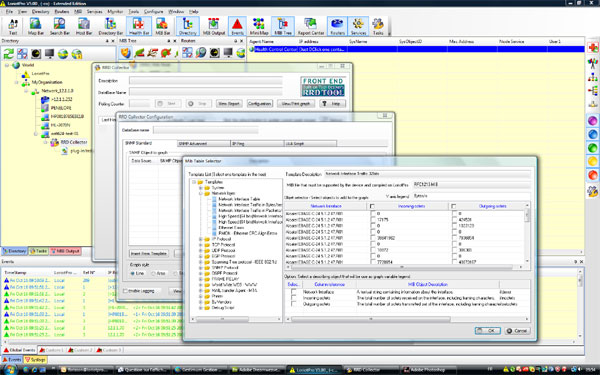Select the Area graph style radio button
600x375 pixels.
click(x=153, y=273)
